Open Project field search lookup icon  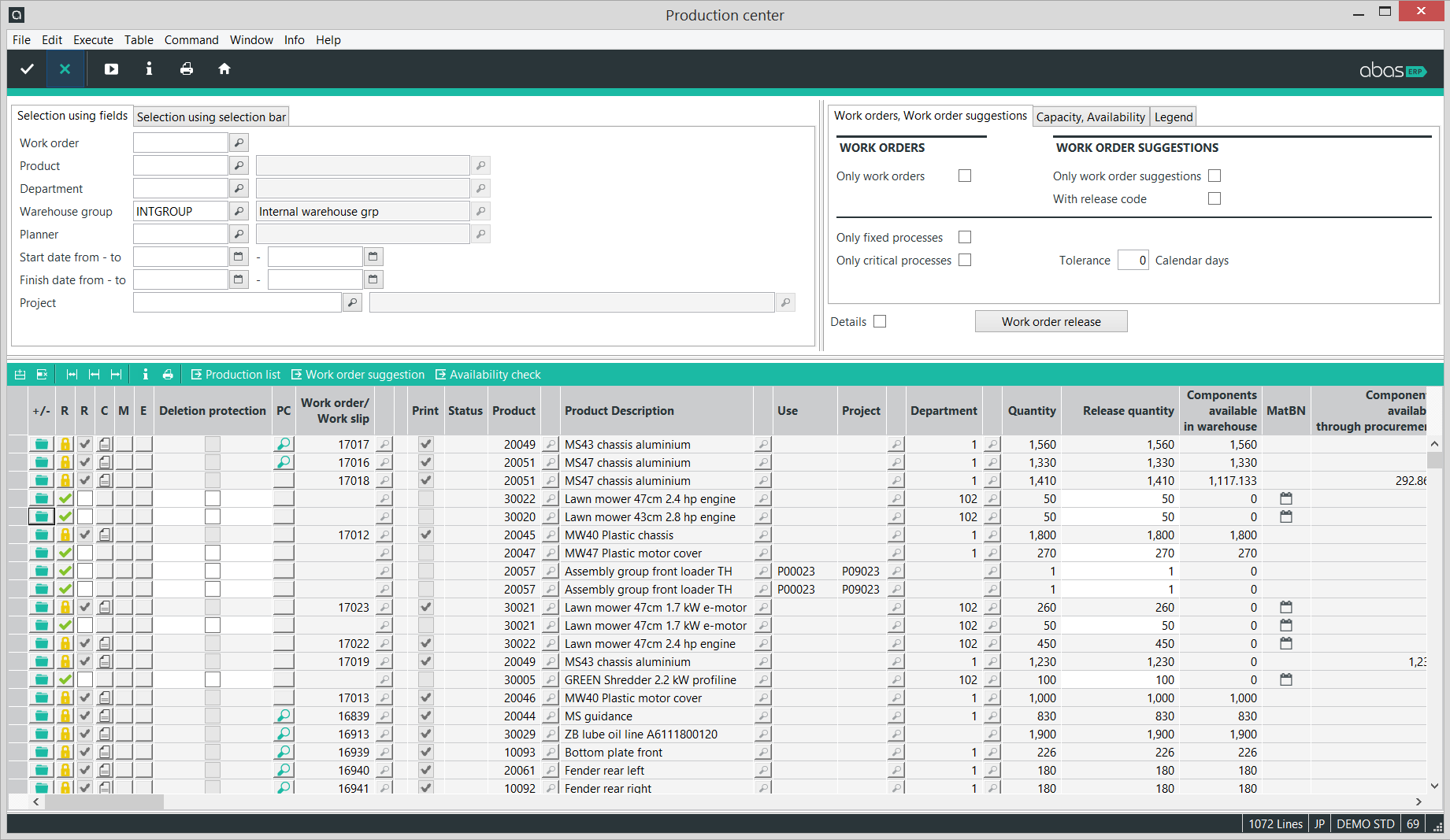[353, 302]
